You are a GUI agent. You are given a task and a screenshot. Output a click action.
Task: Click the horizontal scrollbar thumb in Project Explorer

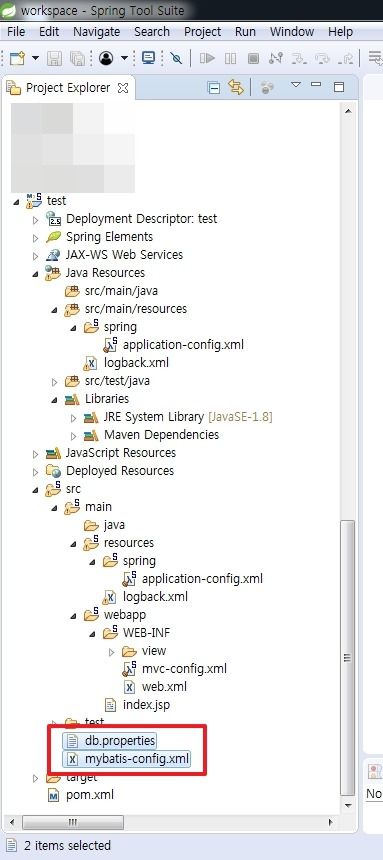tap(73, 822)
